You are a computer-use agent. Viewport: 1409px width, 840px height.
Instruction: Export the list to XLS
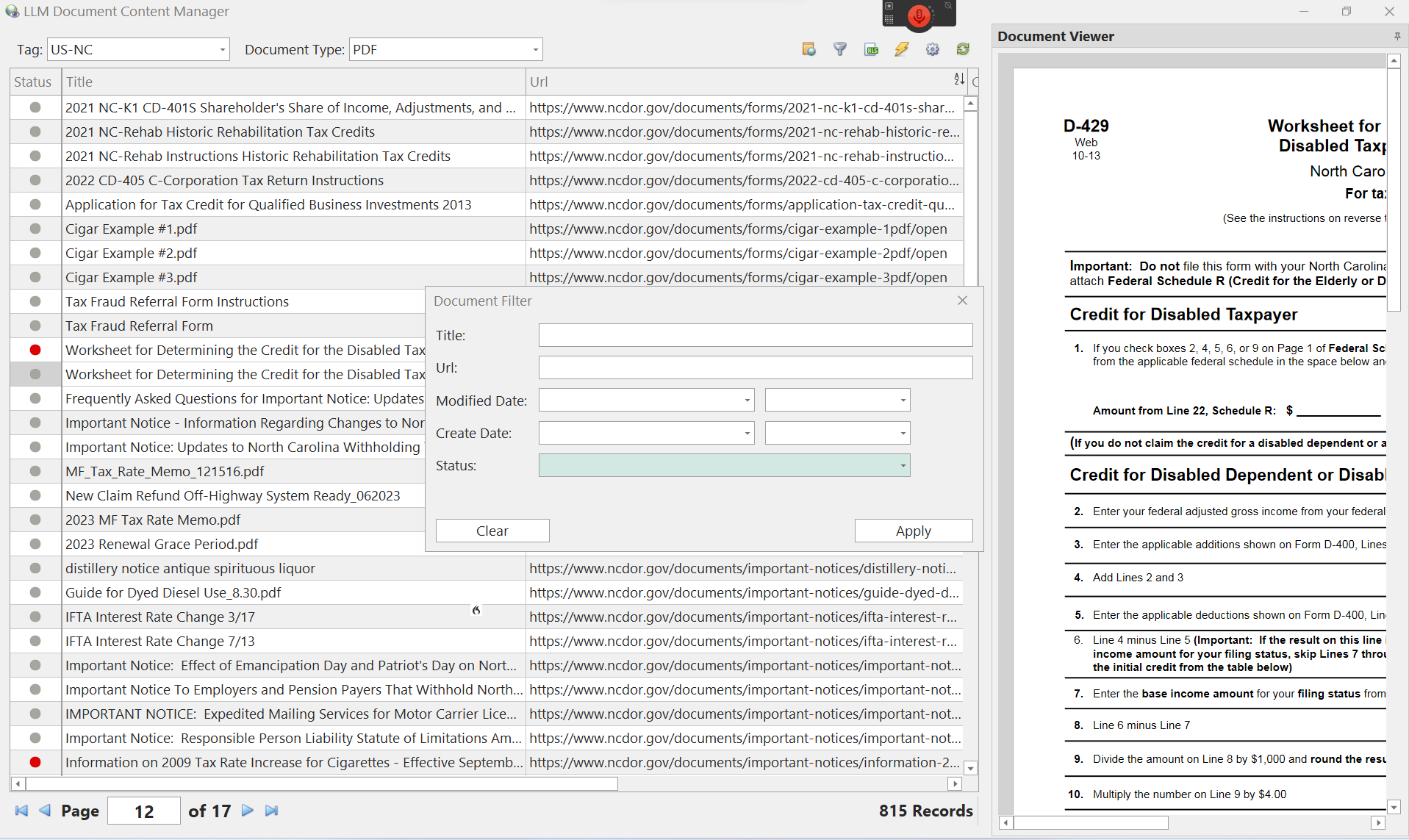pyautogui.click(x=871, y=49)
